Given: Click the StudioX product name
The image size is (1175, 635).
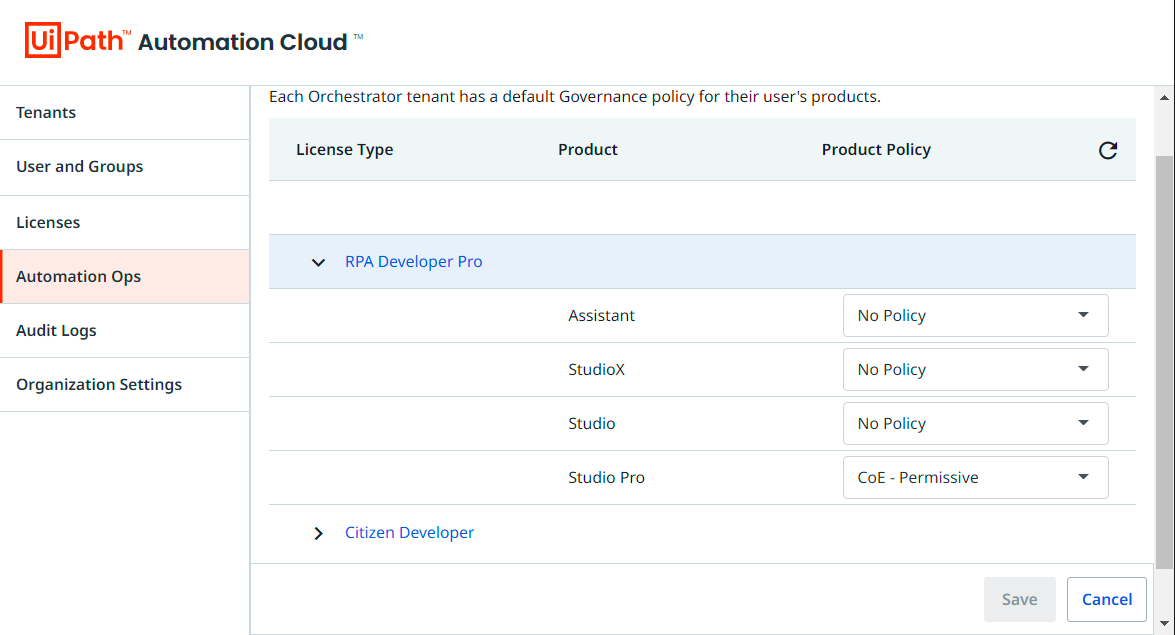Looking at the screenshot, I should pos(596,370).
